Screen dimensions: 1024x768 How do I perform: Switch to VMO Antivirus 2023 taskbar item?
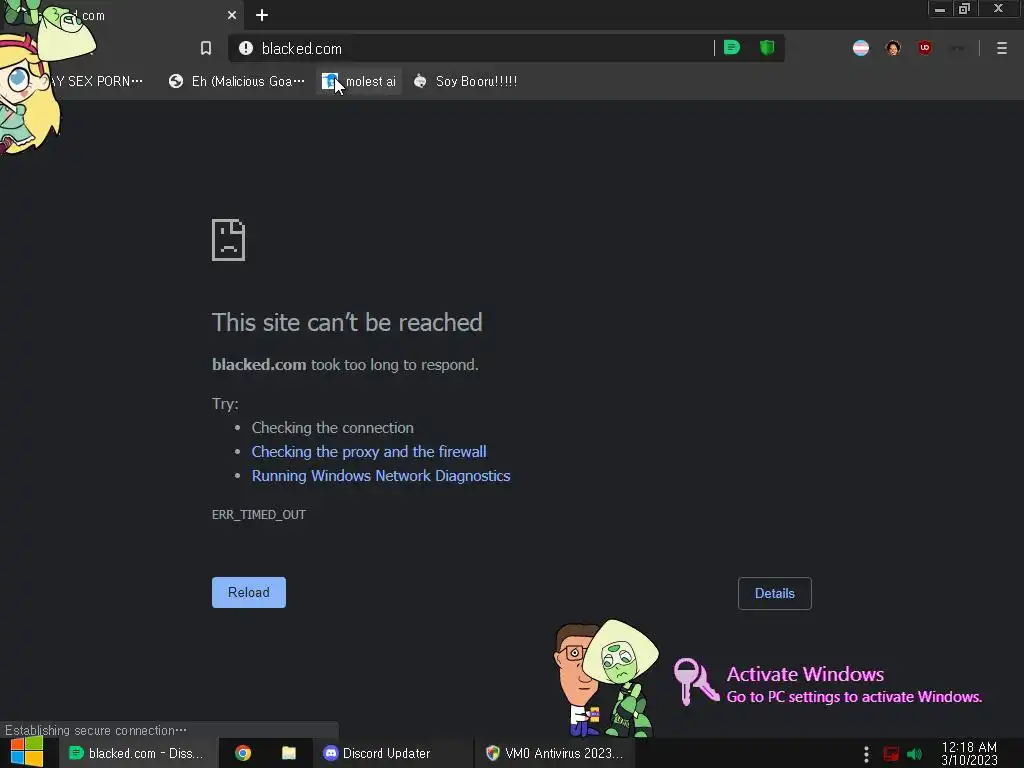tap(554, 753)
